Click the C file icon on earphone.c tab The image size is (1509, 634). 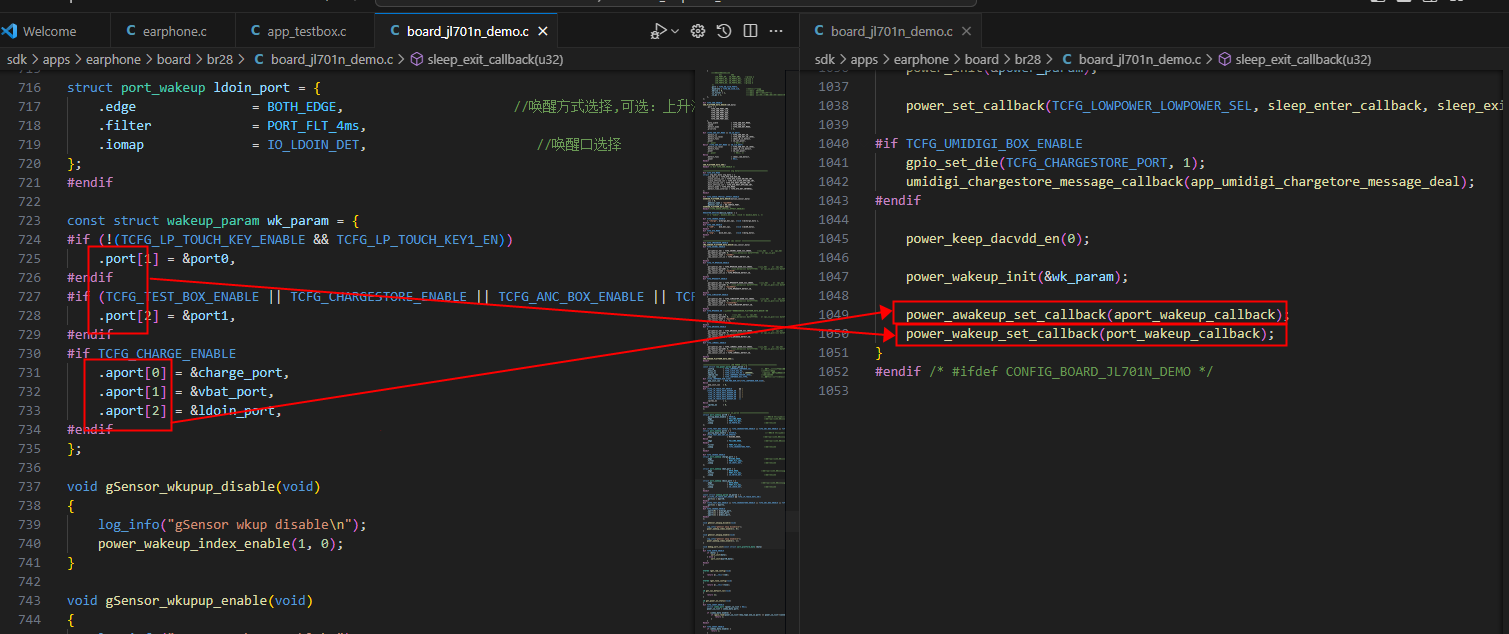point(131,32)
